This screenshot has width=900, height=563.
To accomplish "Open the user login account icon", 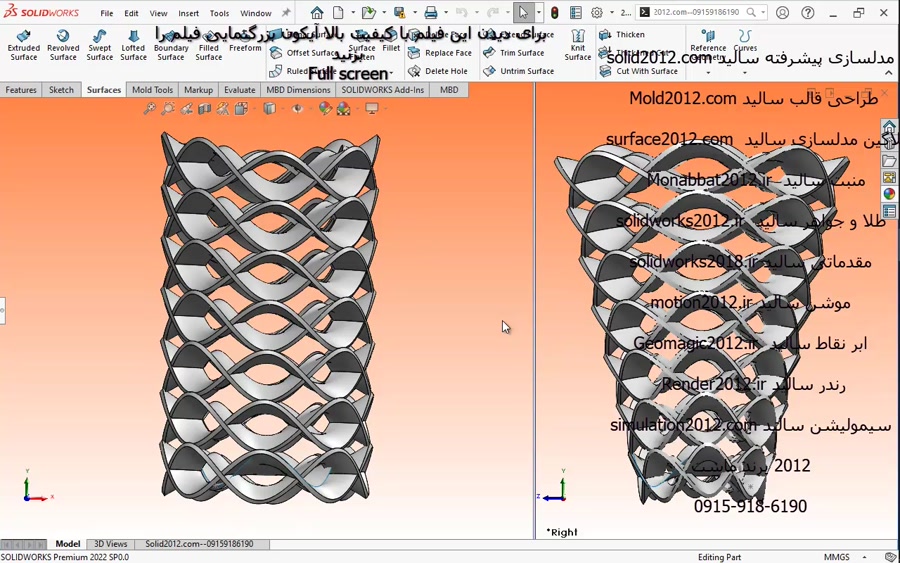I will pos(782,12).
